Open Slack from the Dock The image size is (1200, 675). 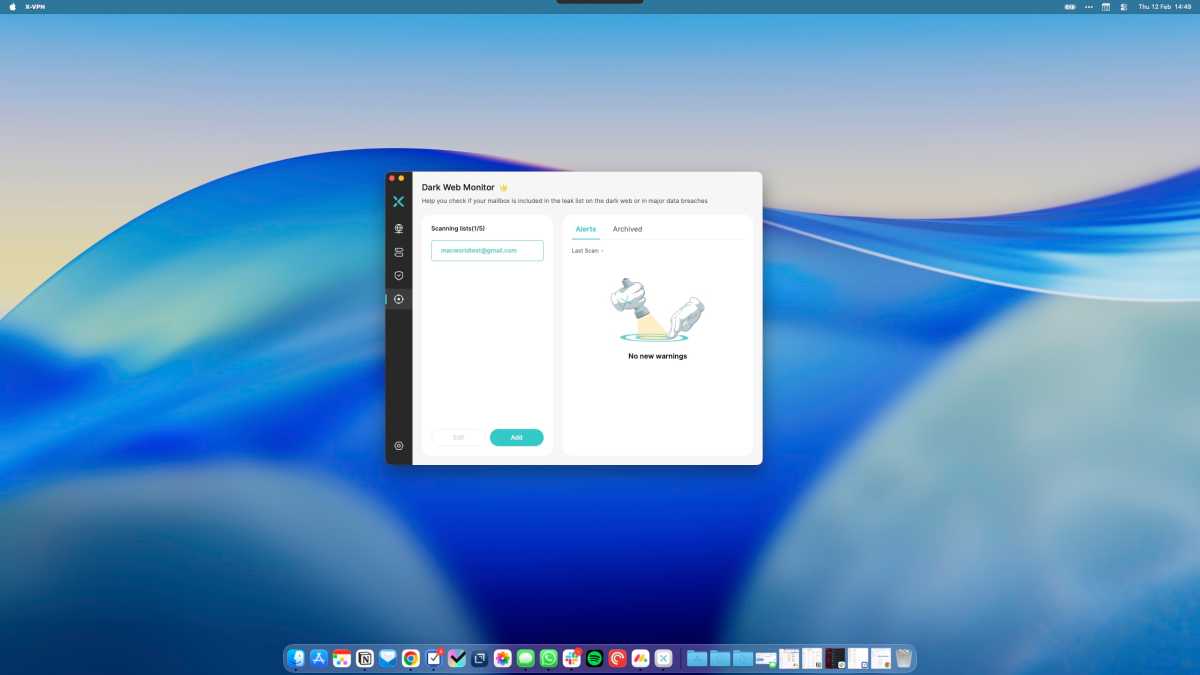pyautogui.click(x=571, y=658)
